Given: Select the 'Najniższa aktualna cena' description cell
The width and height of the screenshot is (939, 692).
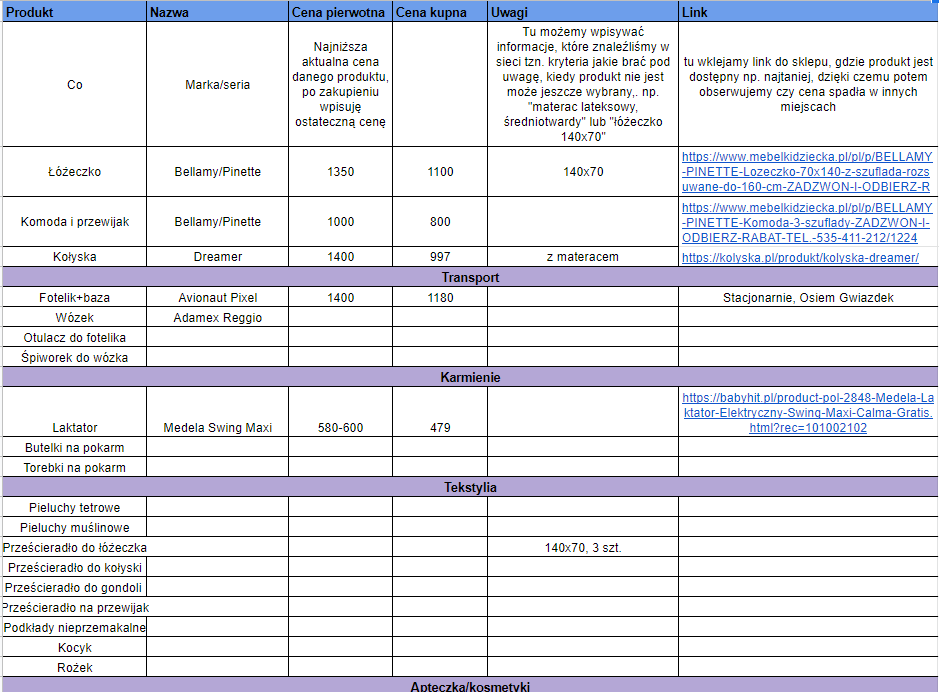Looking at the screenshot, I should click(x=340, y=84).
